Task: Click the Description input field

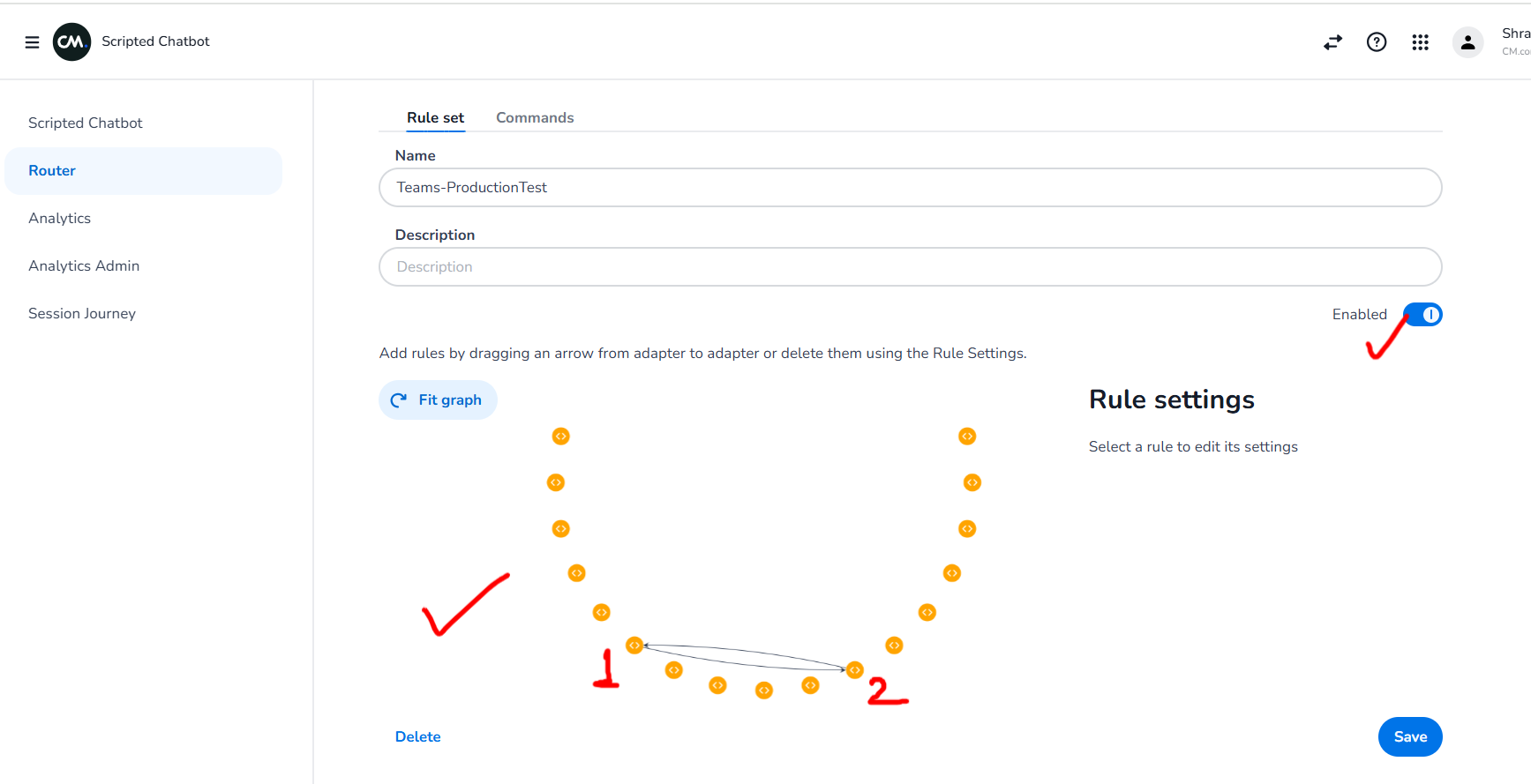Action: coord(910,267)
